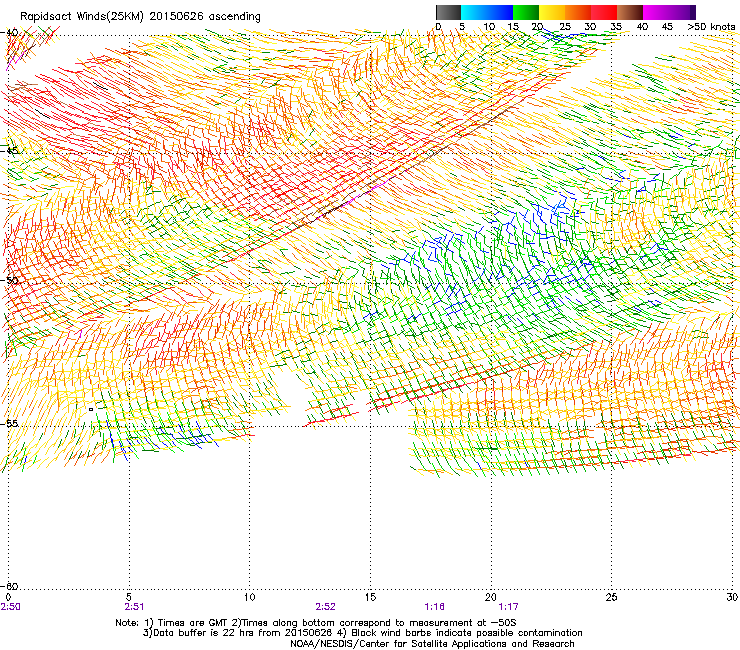This screenshot has height=650, width=740.
Task: Click the '>50 knots' legend label
Action: pos(711,27)
